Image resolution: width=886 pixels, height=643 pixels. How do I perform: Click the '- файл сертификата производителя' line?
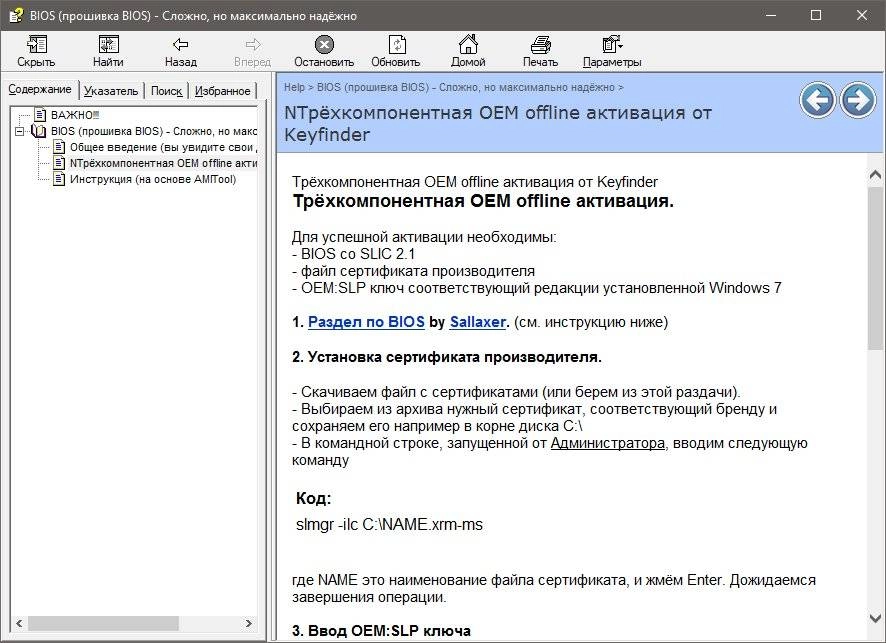pyautogui.click(x=414, y=271)
